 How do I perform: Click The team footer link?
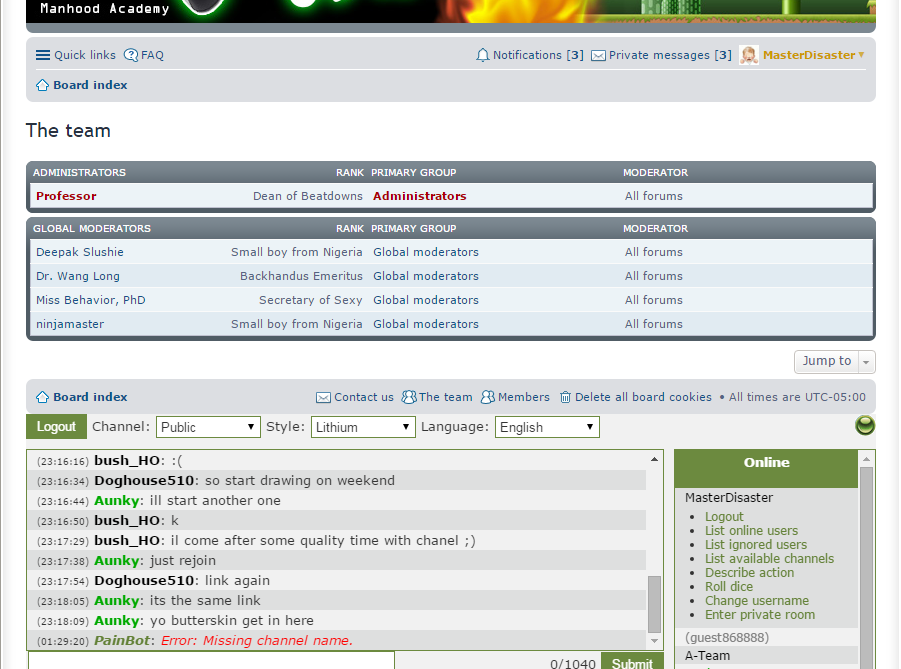coord(445,397)
